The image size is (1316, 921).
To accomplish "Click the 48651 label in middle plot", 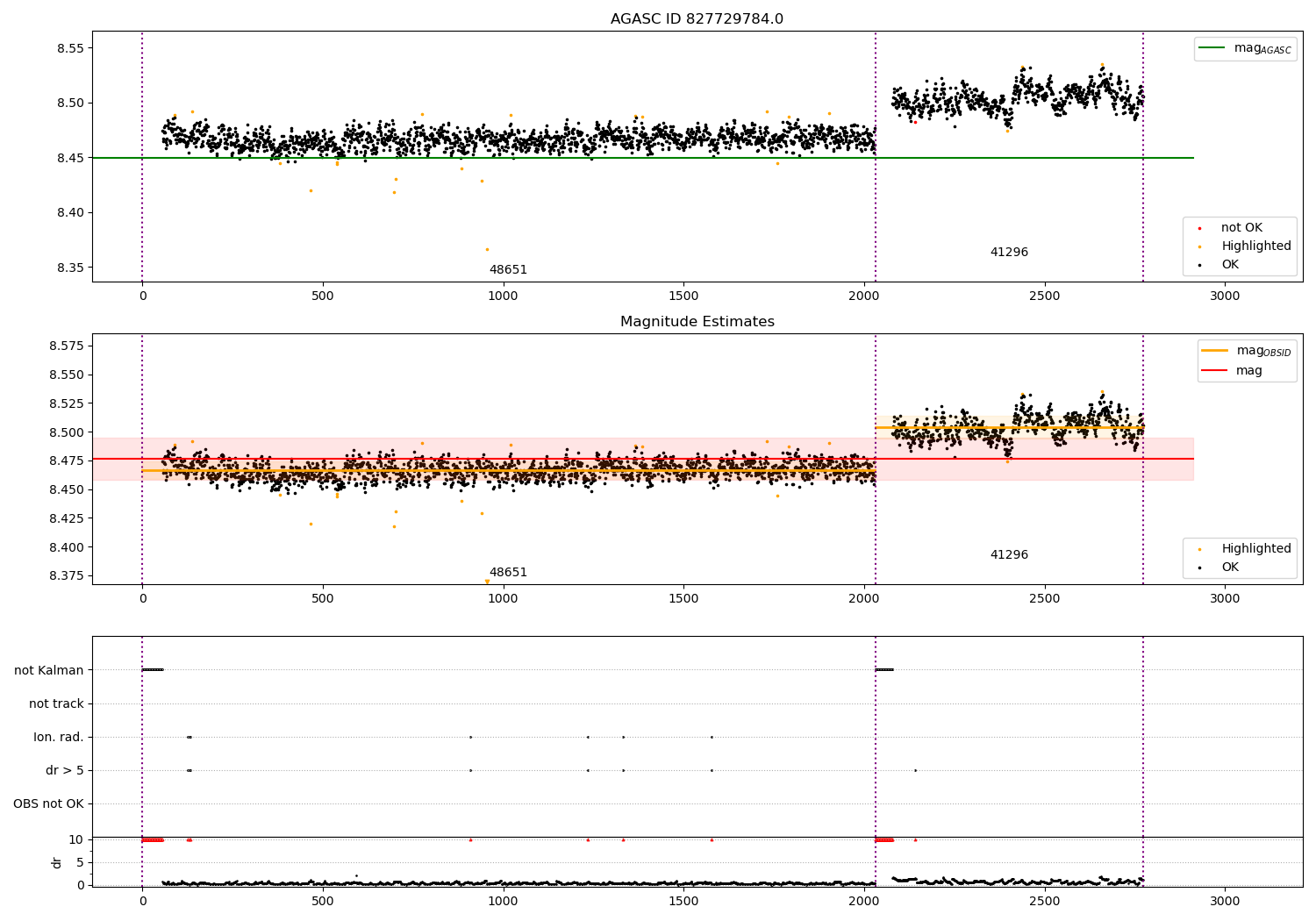I will (x=508, y=573).
